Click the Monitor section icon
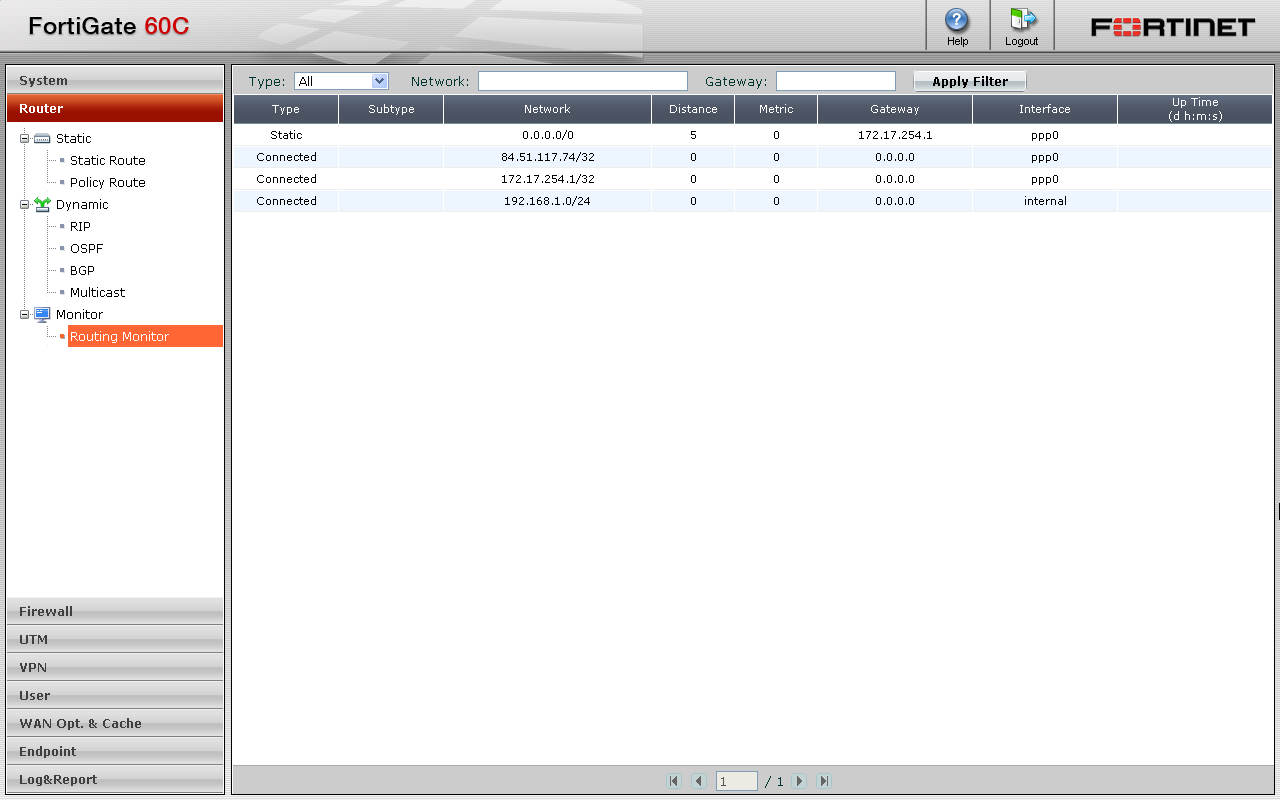 click(42, 314)
